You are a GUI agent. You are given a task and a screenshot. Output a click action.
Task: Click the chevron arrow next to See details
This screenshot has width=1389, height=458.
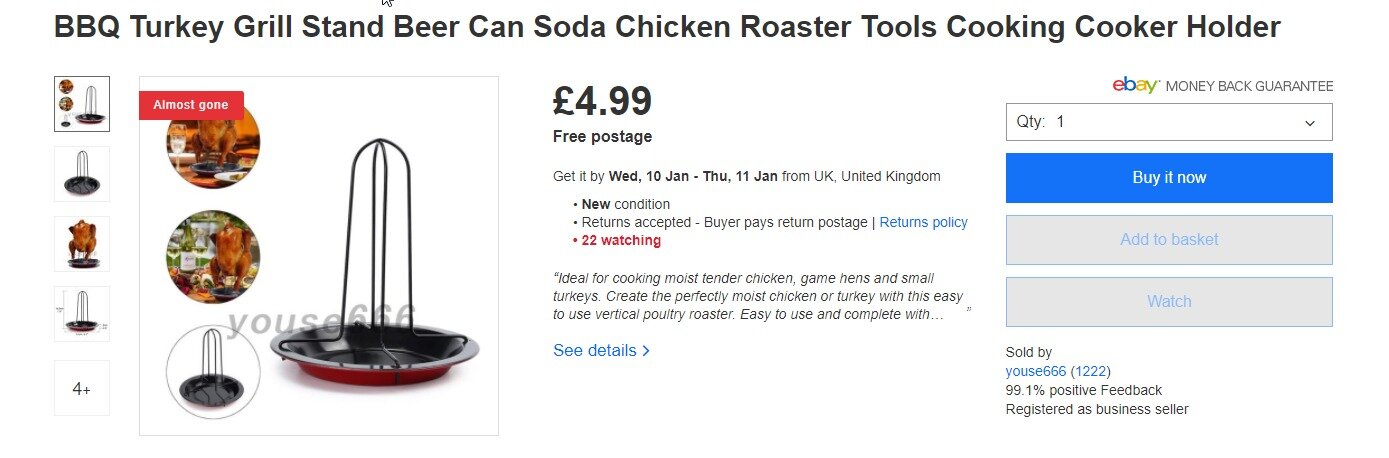tap(646, 351)
